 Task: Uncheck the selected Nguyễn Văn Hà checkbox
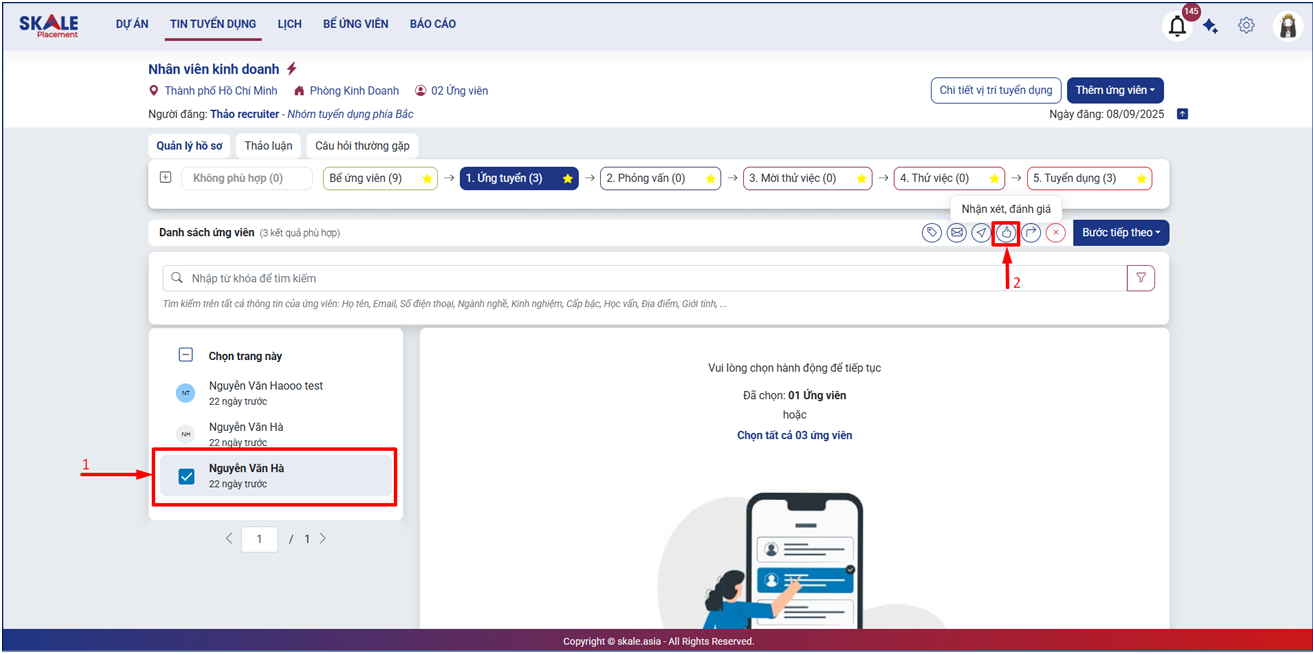point(186,476)
